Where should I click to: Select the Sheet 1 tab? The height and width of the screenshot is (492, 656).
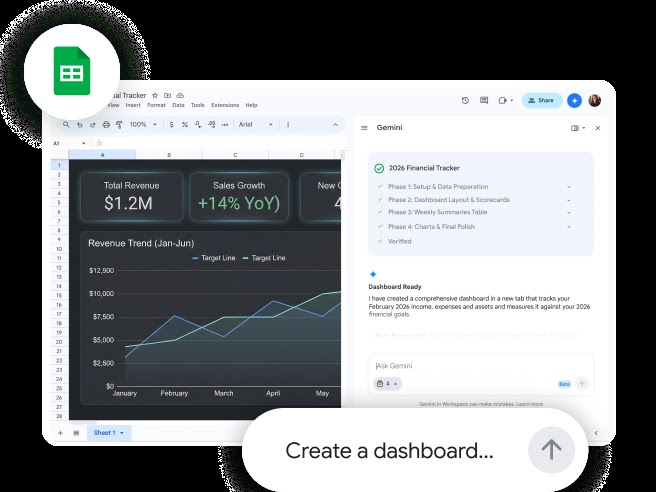point(109,433)
